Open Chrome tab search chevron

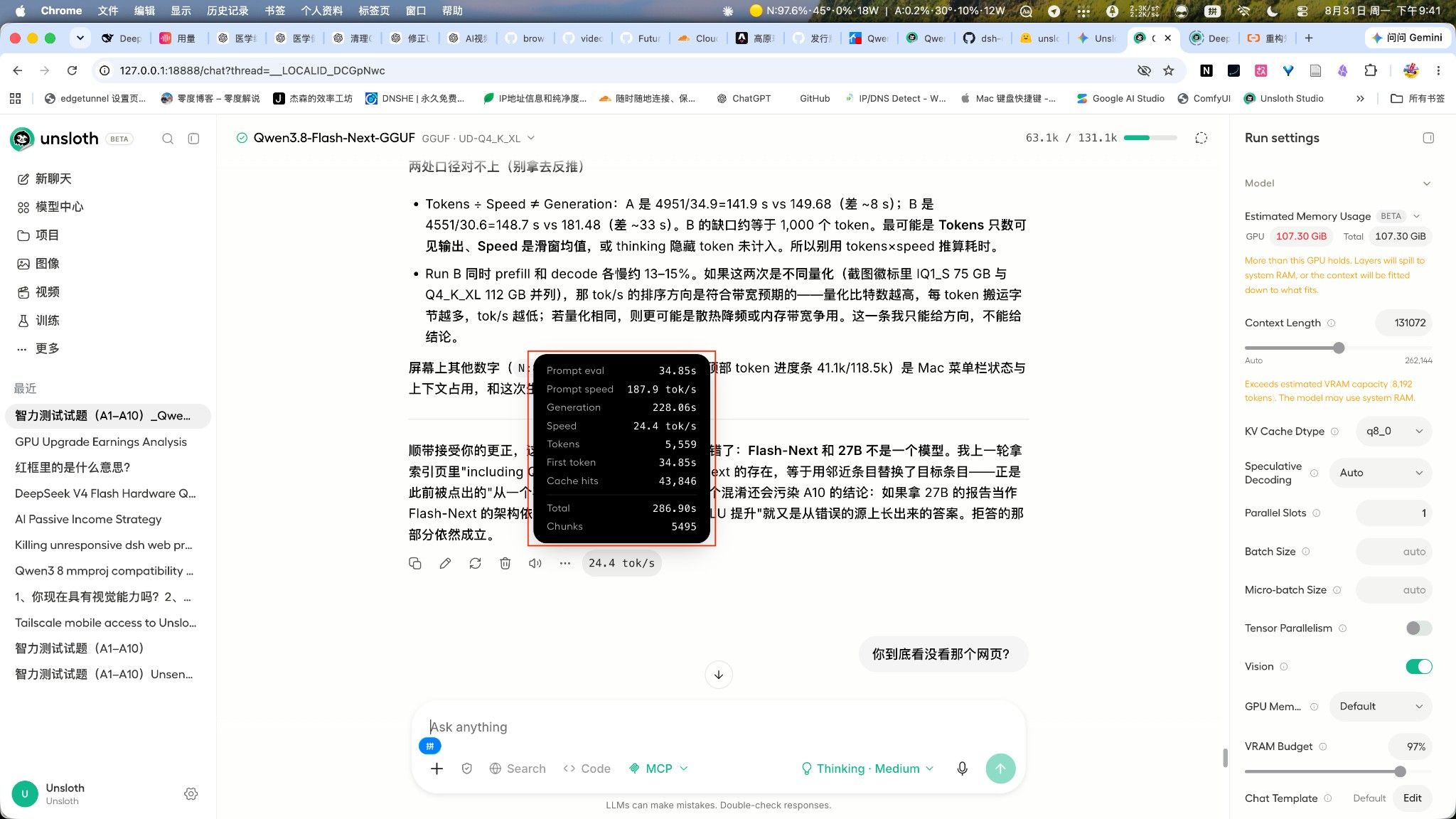click(80, 38)
